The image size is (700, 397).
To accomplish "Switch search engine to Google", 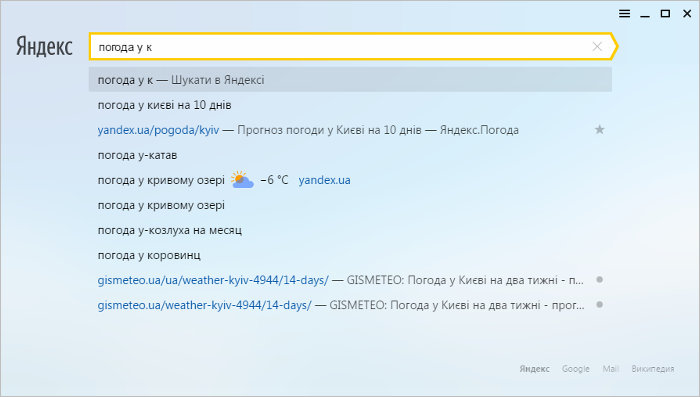I will click(575, 369).
